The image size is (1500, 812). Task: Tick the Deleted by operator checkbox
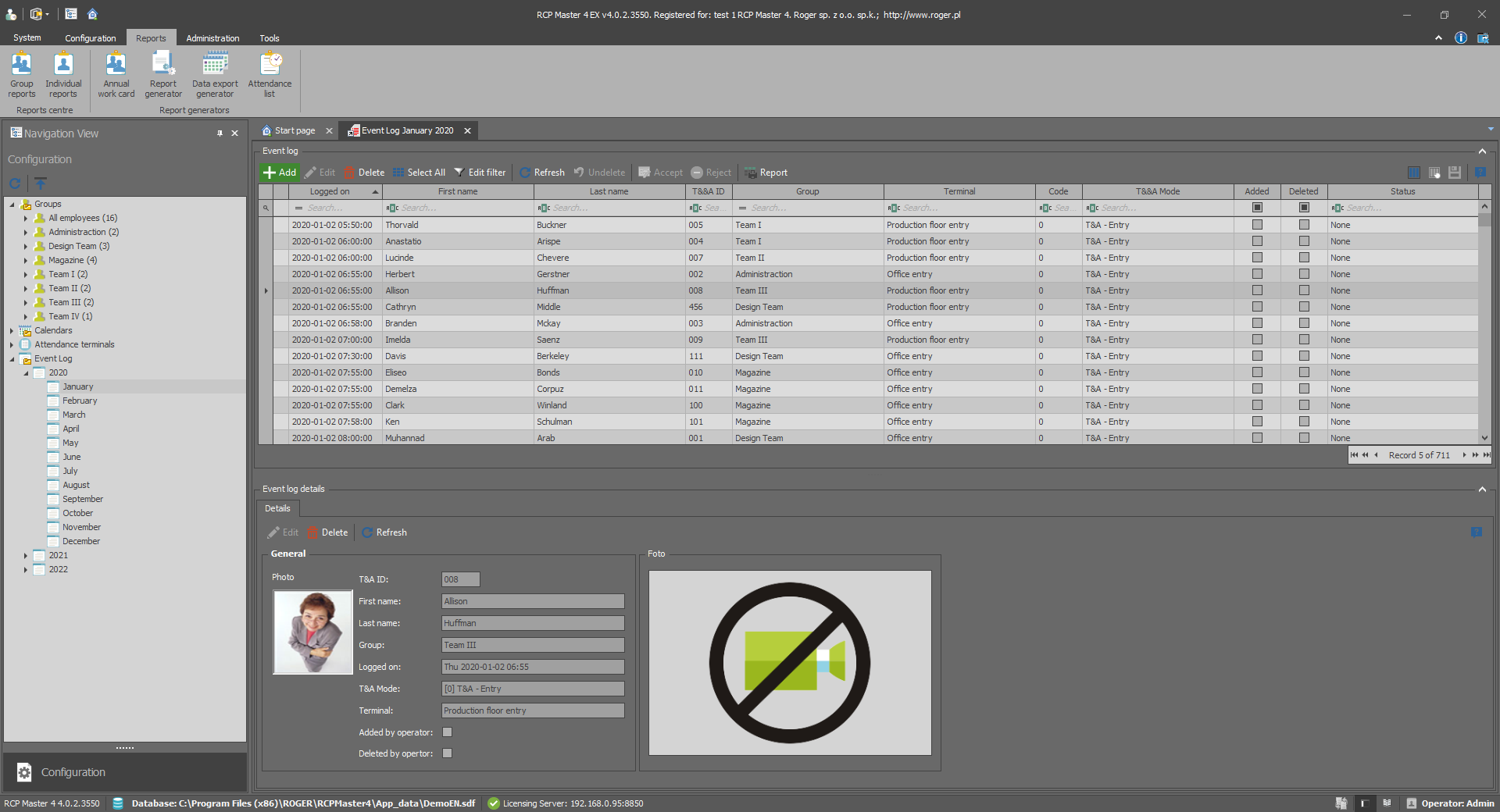pos(448,753)
